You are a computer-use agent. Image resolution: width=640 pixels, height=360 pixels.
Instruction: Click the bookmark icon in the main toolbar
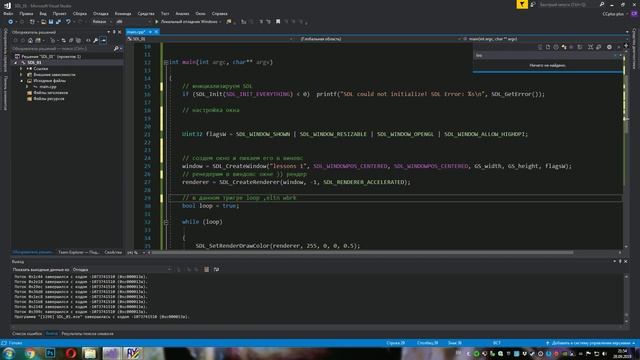[278, 22]
